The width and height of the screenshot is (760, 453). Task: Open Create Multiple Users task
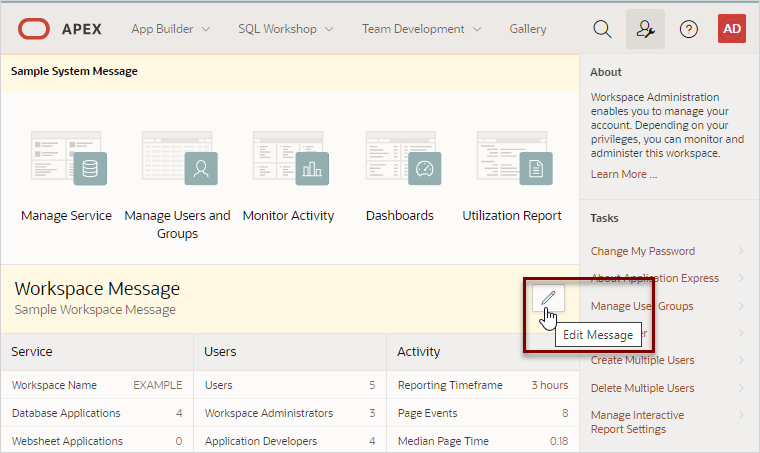(x=642, y=360)
